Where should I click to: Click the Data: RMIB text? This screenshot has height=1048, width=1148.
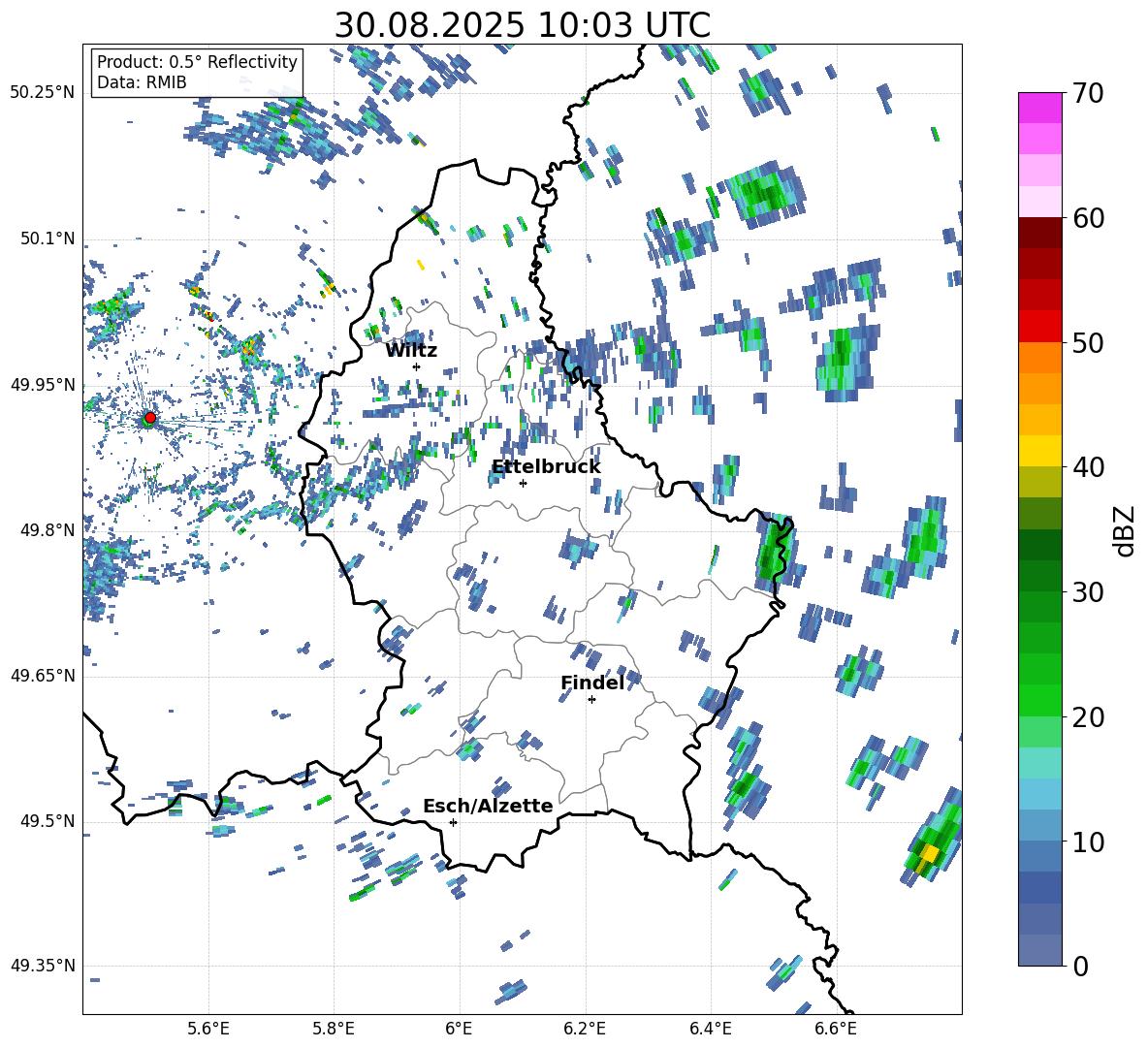click(x=142, y=82)
